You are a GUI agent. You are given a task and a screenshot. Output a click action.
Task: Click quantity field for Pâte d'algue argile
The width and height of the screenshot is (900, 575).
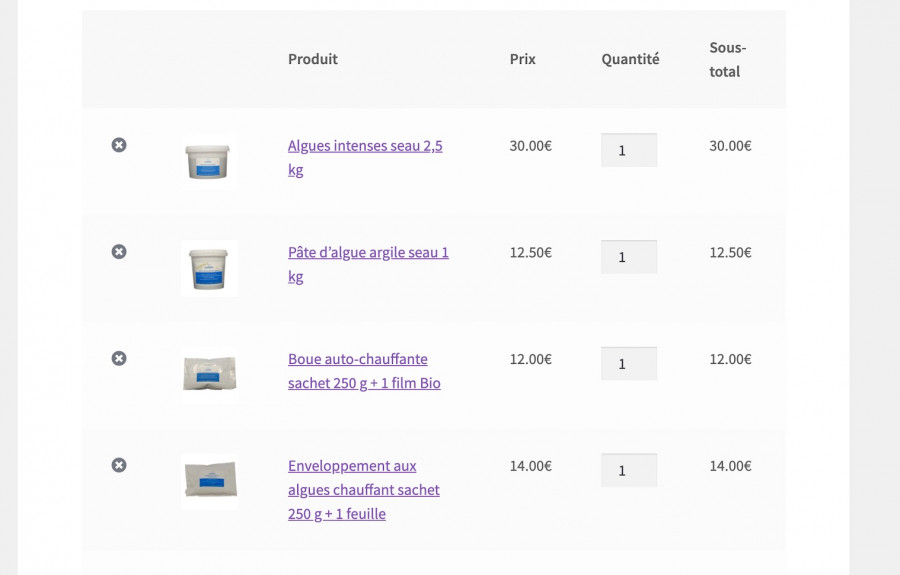(628, 257)
